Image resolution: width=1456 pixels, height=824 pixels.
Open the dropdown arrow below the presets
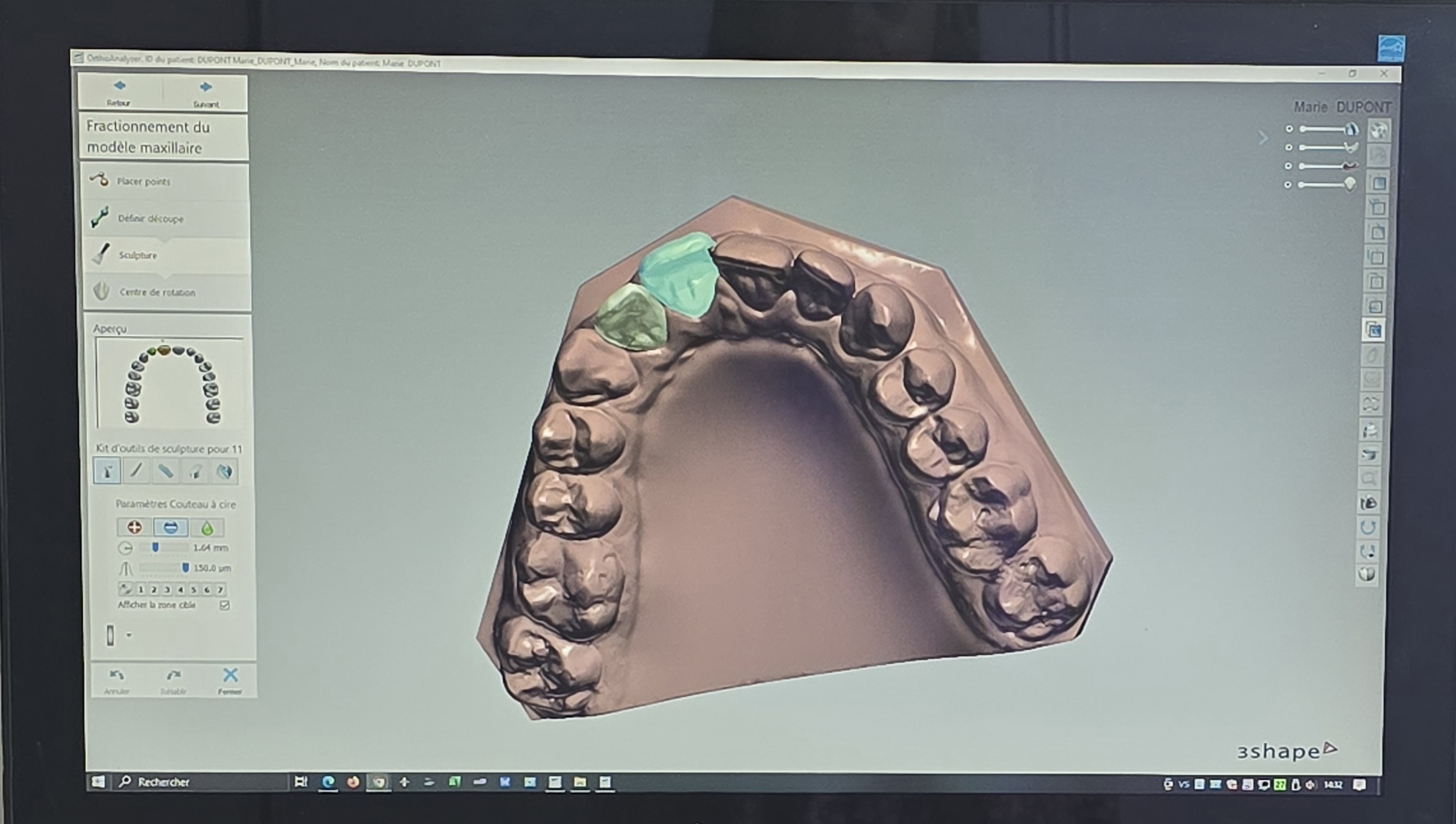(129, 635)
